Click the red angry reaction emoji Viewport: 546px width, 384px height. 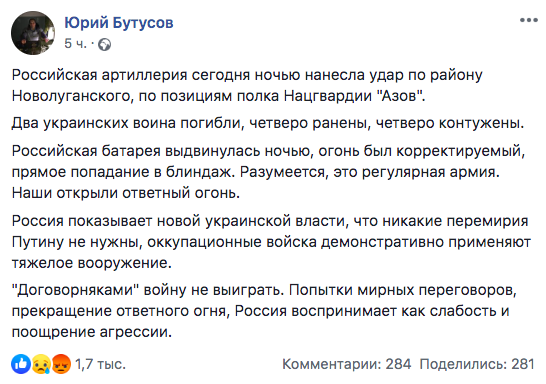[x=61, y=364]
